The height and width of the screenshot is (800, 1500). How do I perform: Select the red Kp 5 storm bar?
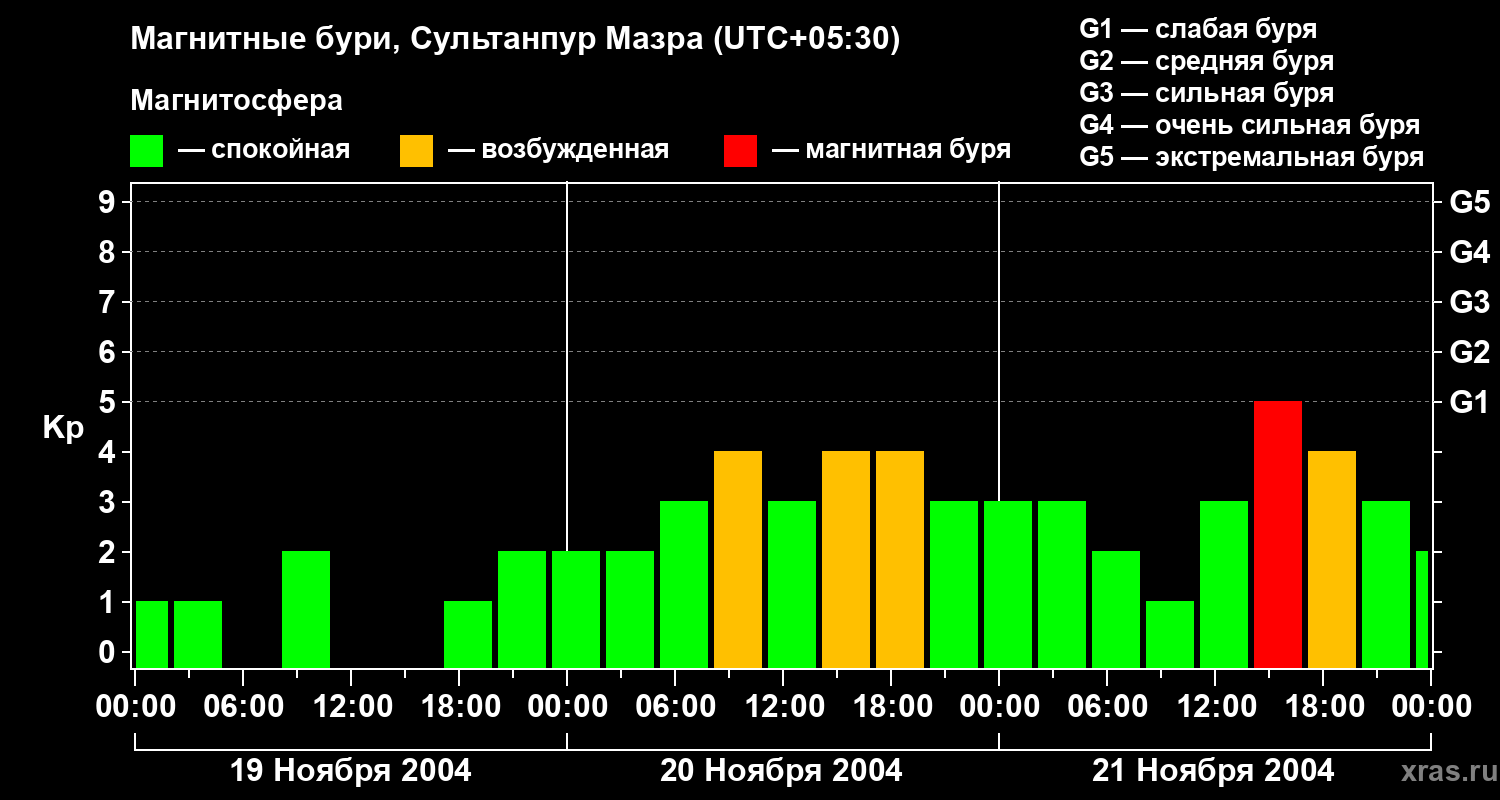(x=1278, y=534)
